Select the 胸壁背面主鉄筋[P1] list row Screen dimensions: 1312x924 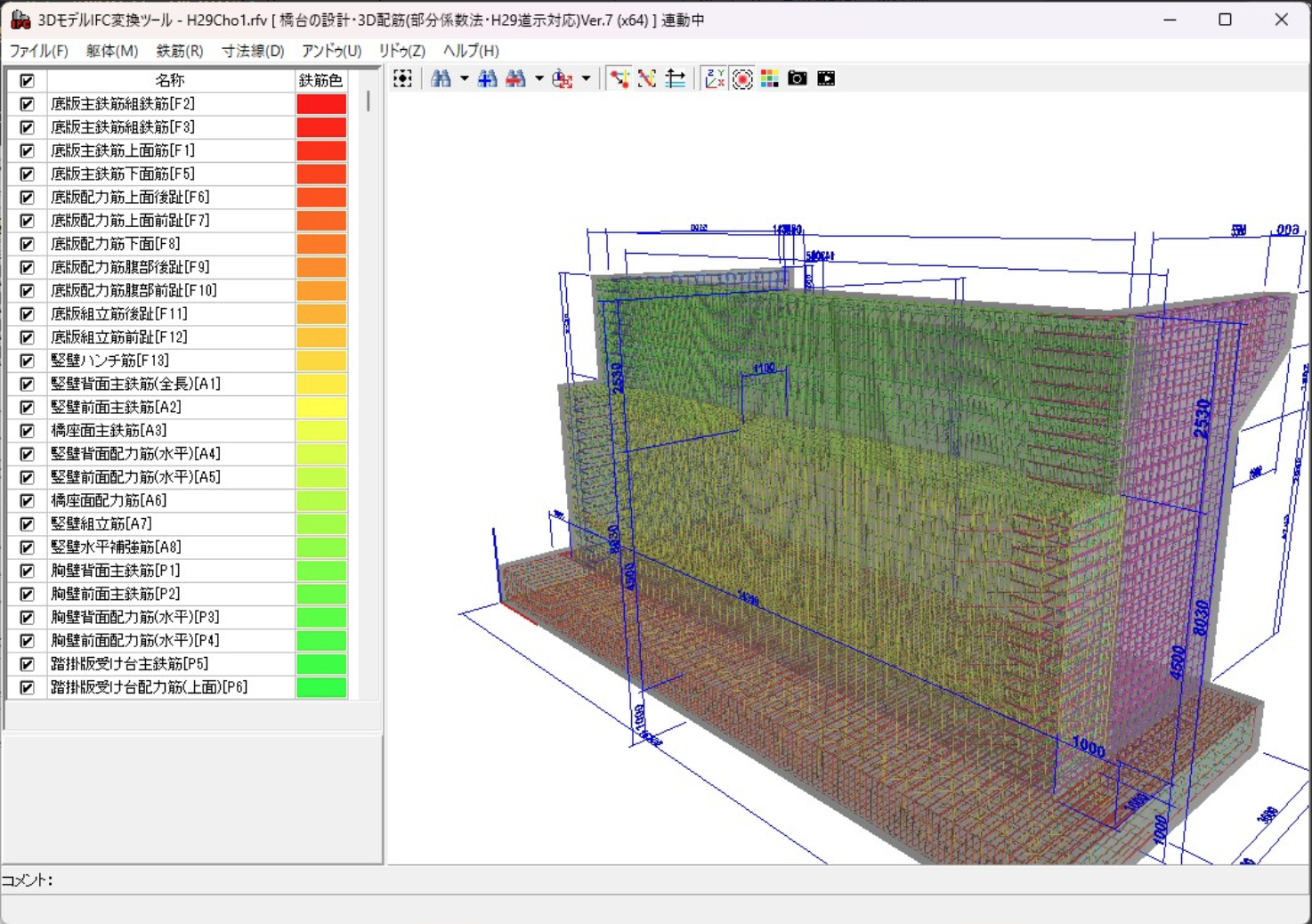point(116,571)
